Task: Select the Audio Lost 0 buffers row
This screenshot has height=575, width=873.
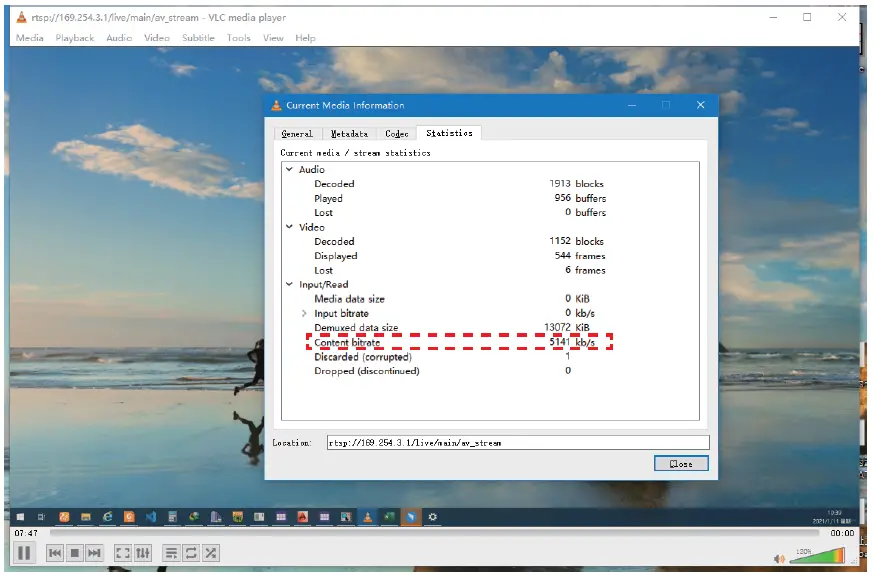Action: (x=490, y=213)
